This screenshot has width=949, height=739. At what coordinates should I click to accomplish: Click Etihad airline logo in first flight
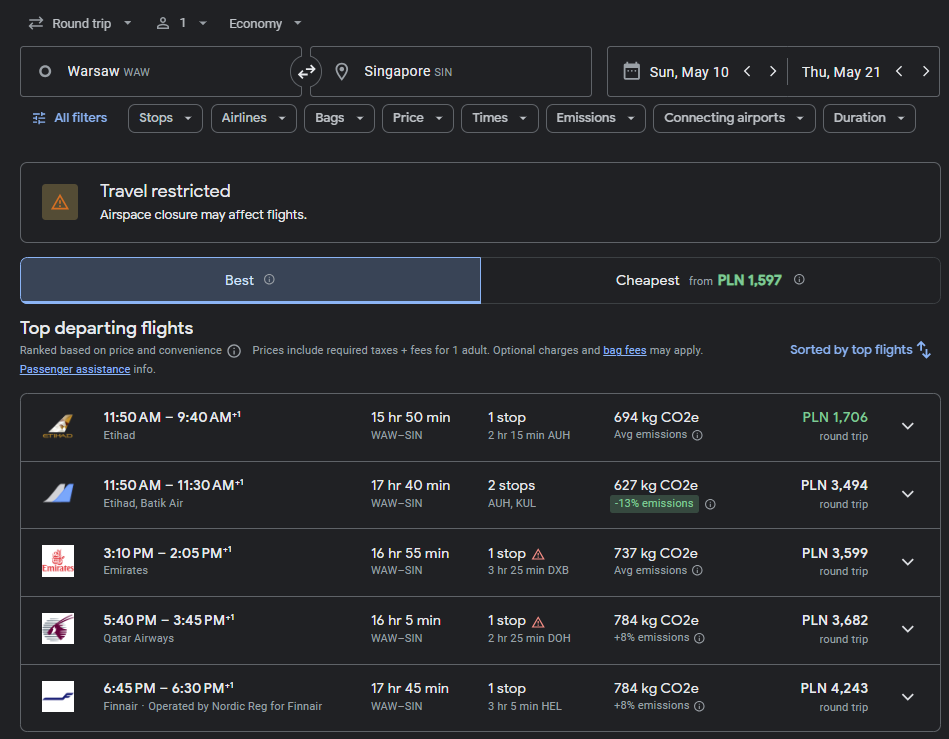pos(58,425)
